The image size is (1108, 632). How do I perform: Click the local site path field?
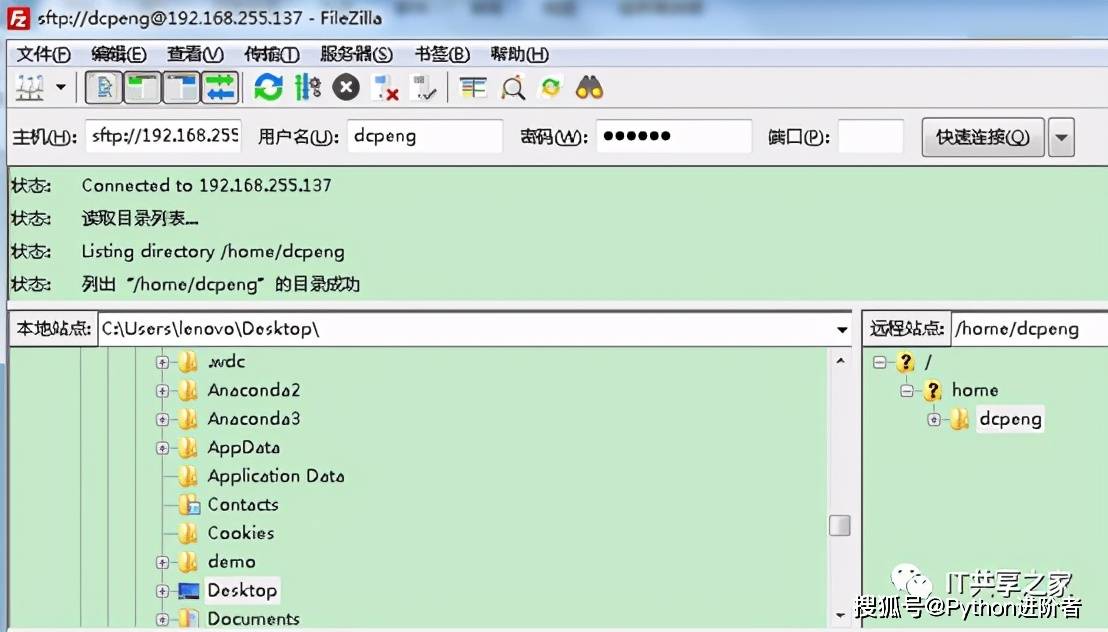click(466, 329)
